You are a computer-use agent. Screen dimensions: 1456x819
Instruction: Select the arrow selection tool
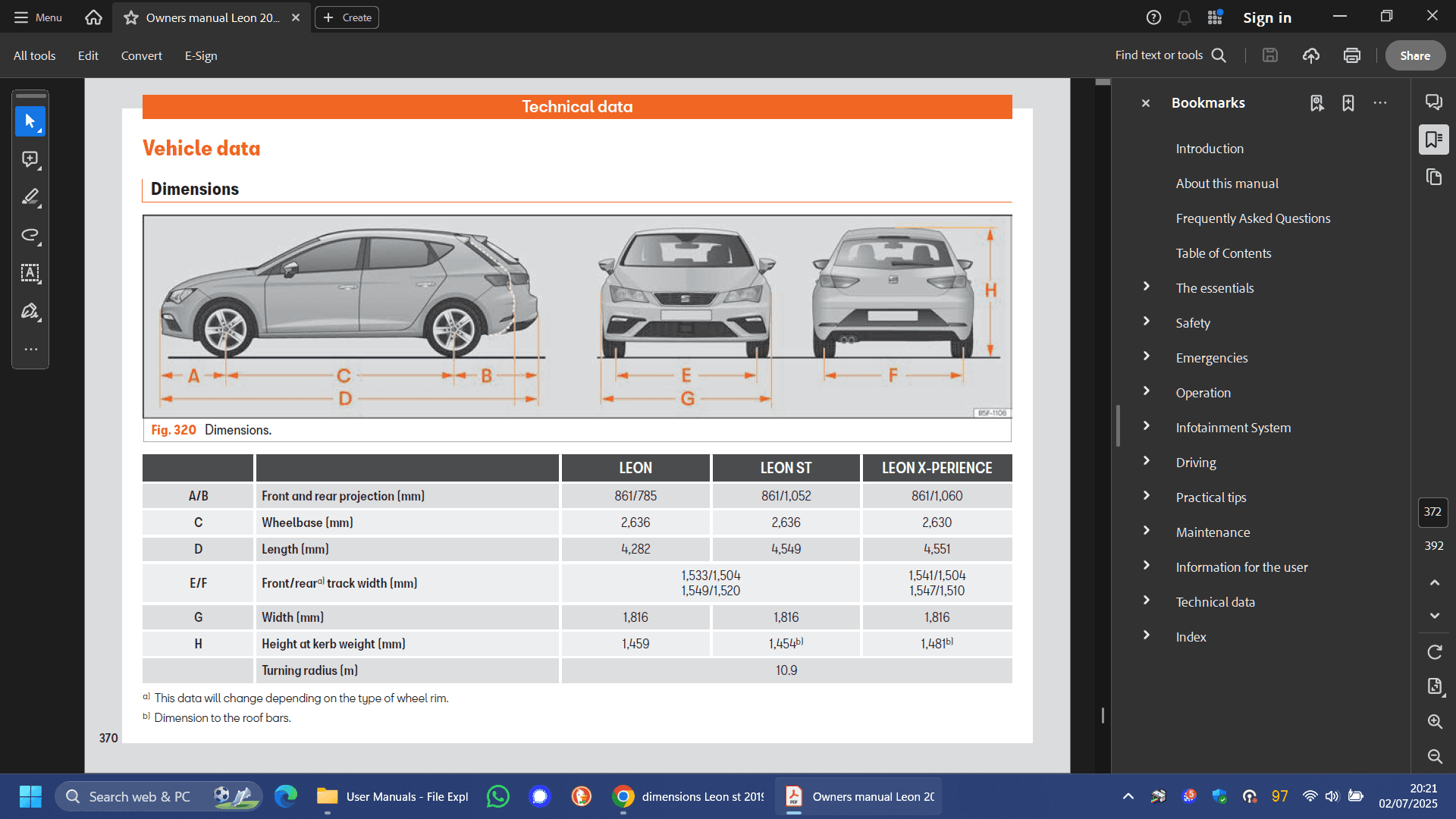tap(30, 121)
